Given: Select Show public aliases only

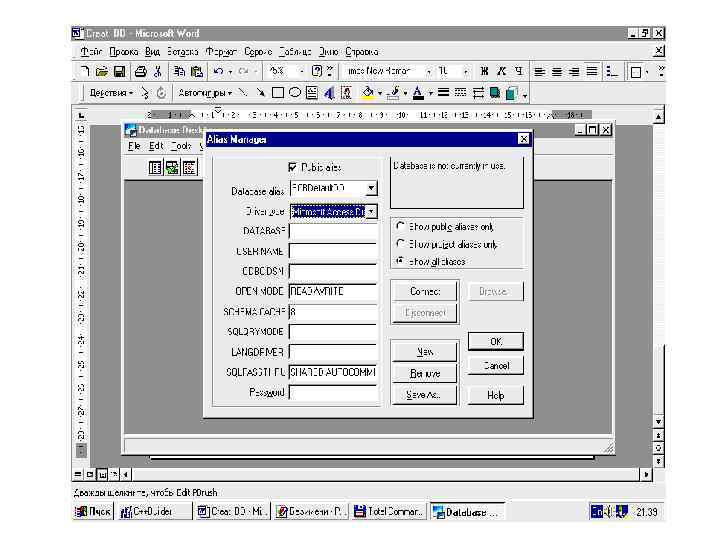Looking at the screenshot, I should click(x=400, y=226).
